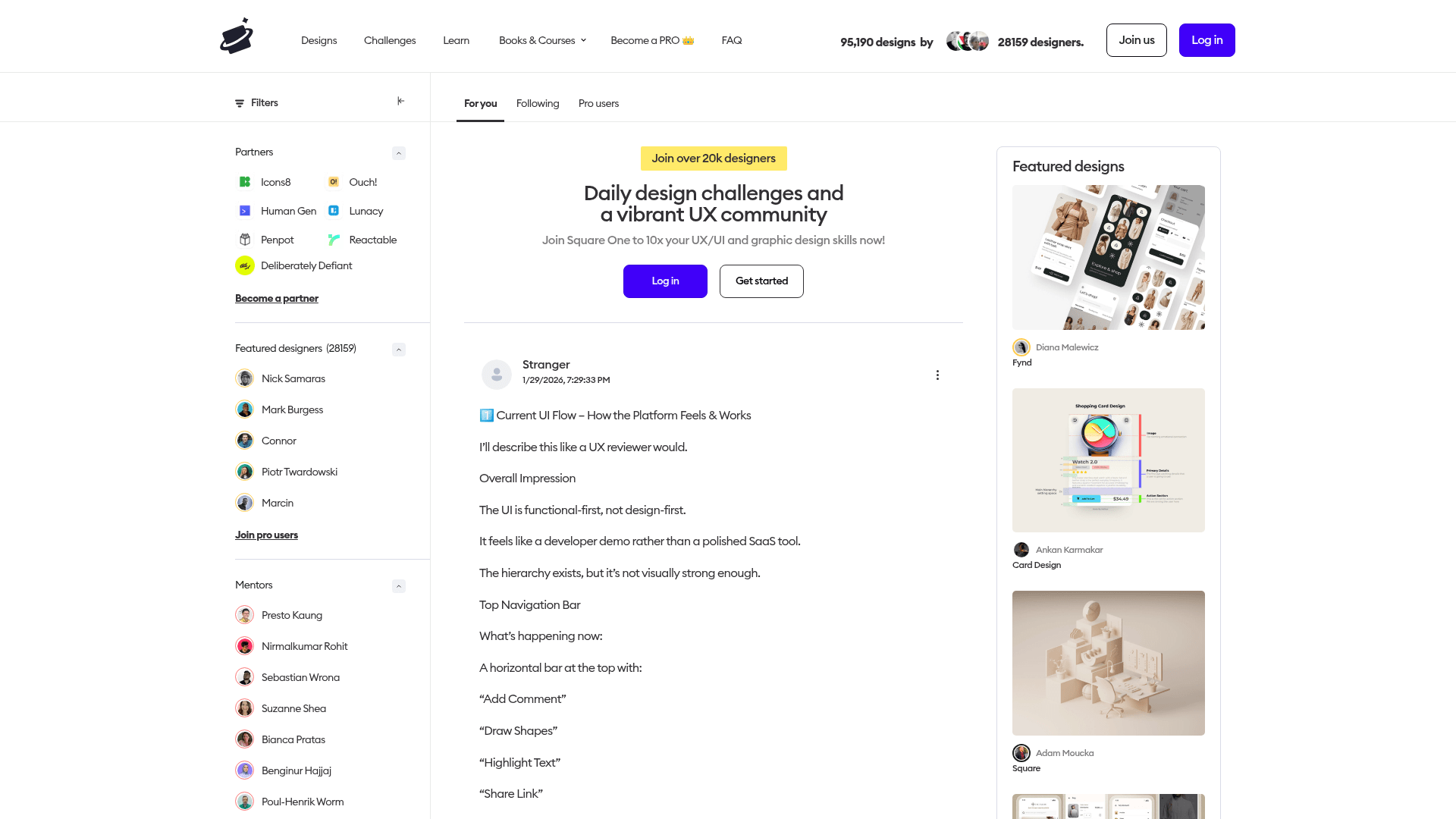Collapse the Partners section

click(399, 153)
